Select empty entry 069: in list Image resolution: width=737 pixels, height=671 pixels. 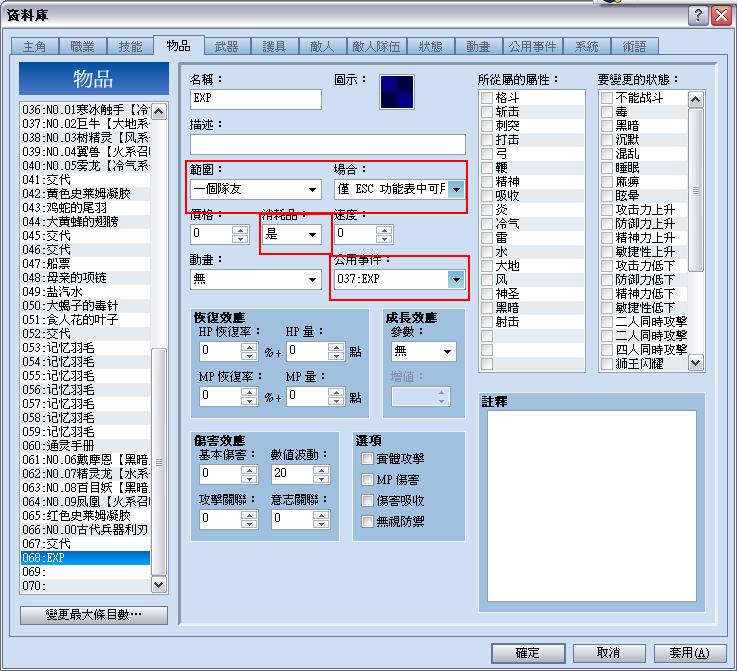(86, 572)
